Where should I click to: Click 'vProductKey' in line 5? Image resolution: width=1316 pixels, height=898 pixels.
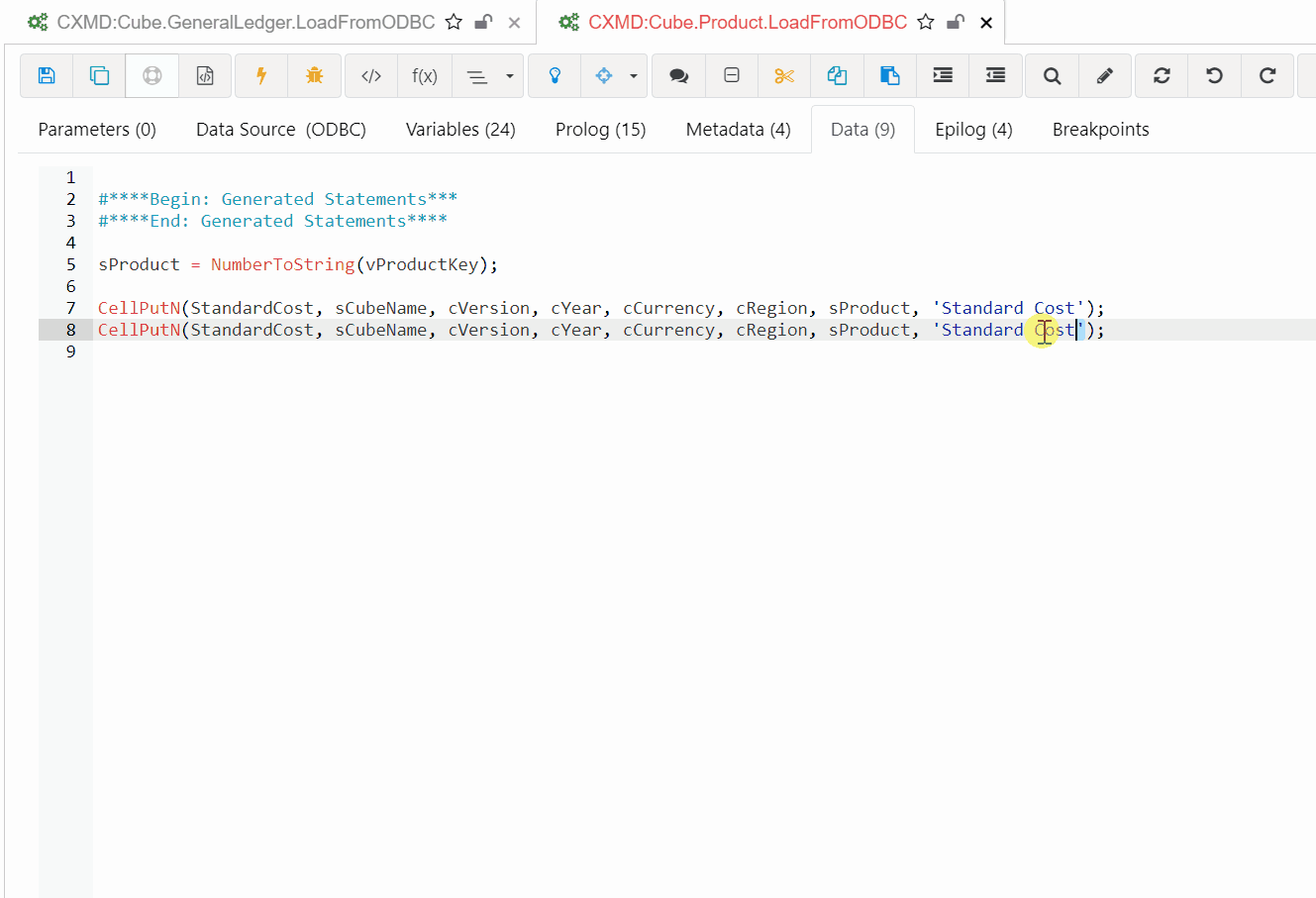pos(422,264)
